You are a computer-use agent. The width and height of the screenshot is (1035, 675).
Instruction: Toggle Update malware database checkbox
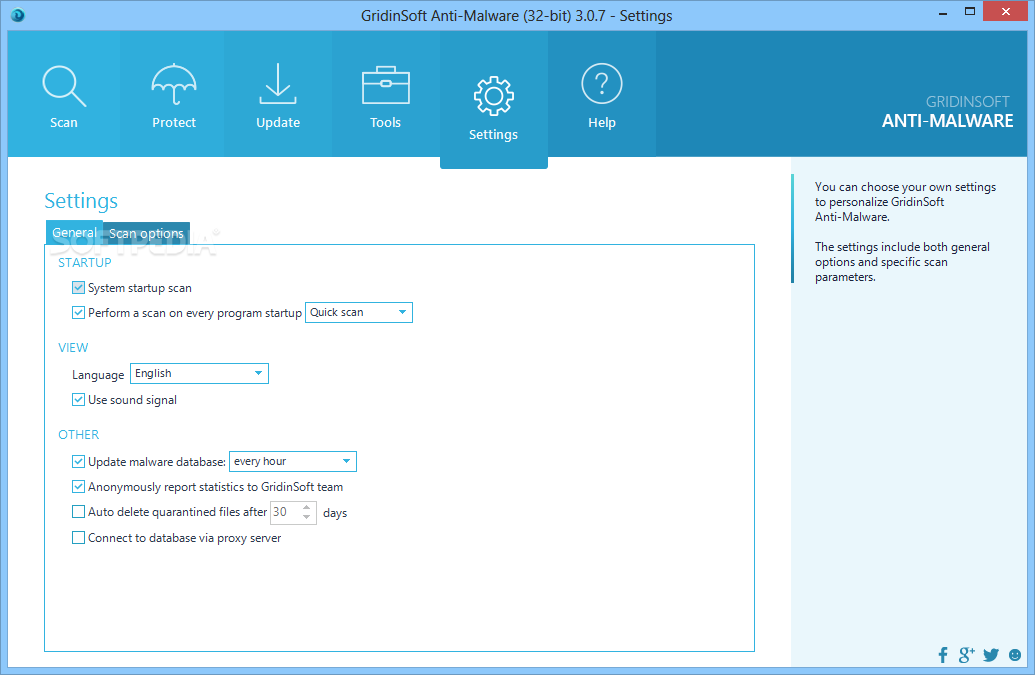(x=79, y=462)
